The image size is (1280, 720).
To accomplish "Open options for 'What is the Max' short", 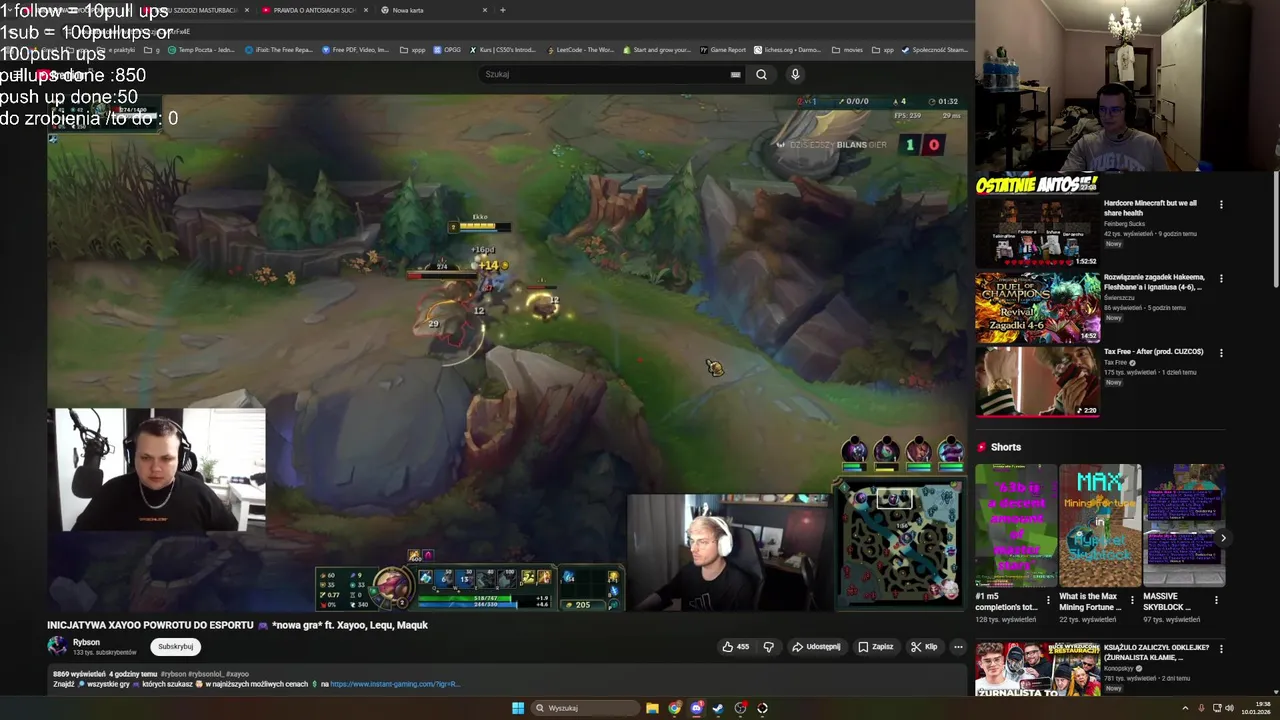I will (x=1133, y=600).
